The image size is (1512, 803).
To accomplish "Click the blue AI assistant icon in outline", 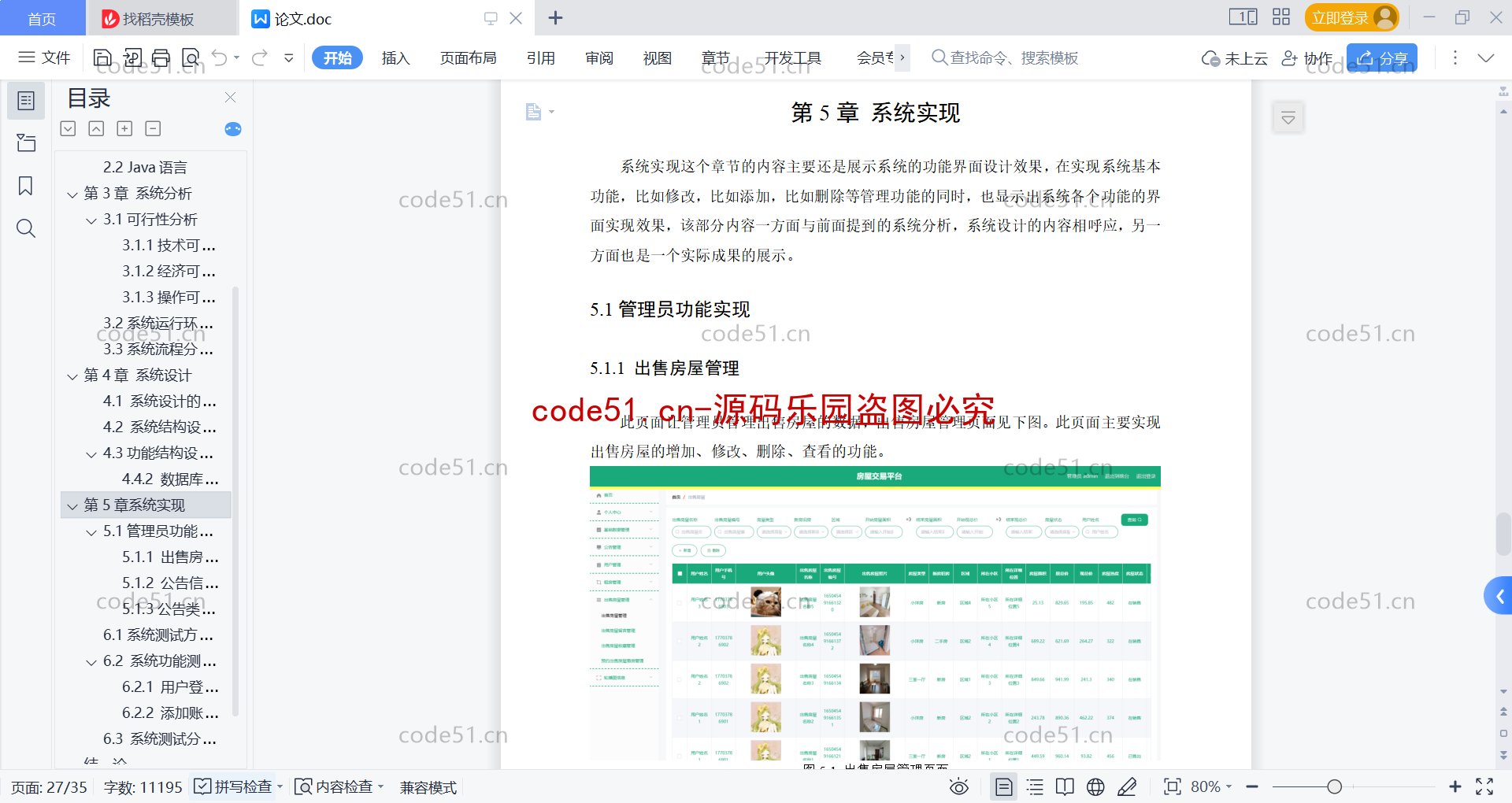I will coord(233,129).
